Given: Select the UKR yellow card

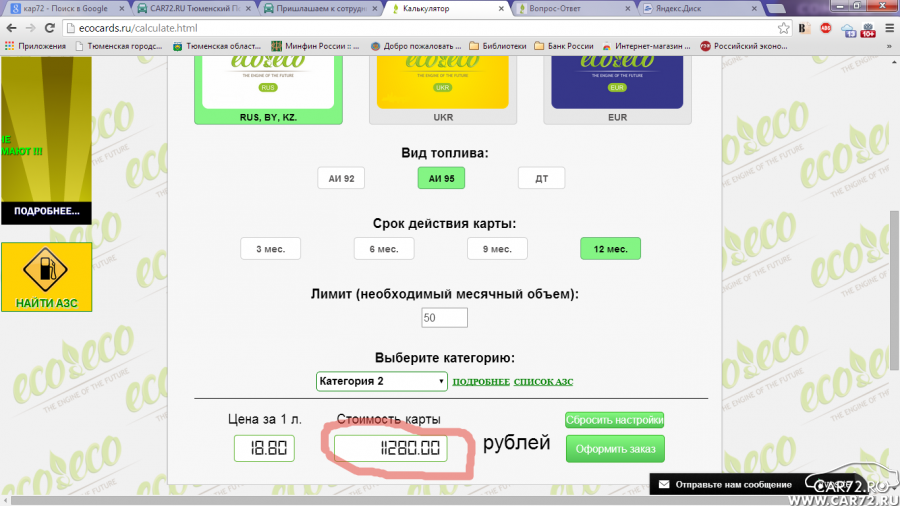Looking at the screenshot, I should [x=443, y=91].
